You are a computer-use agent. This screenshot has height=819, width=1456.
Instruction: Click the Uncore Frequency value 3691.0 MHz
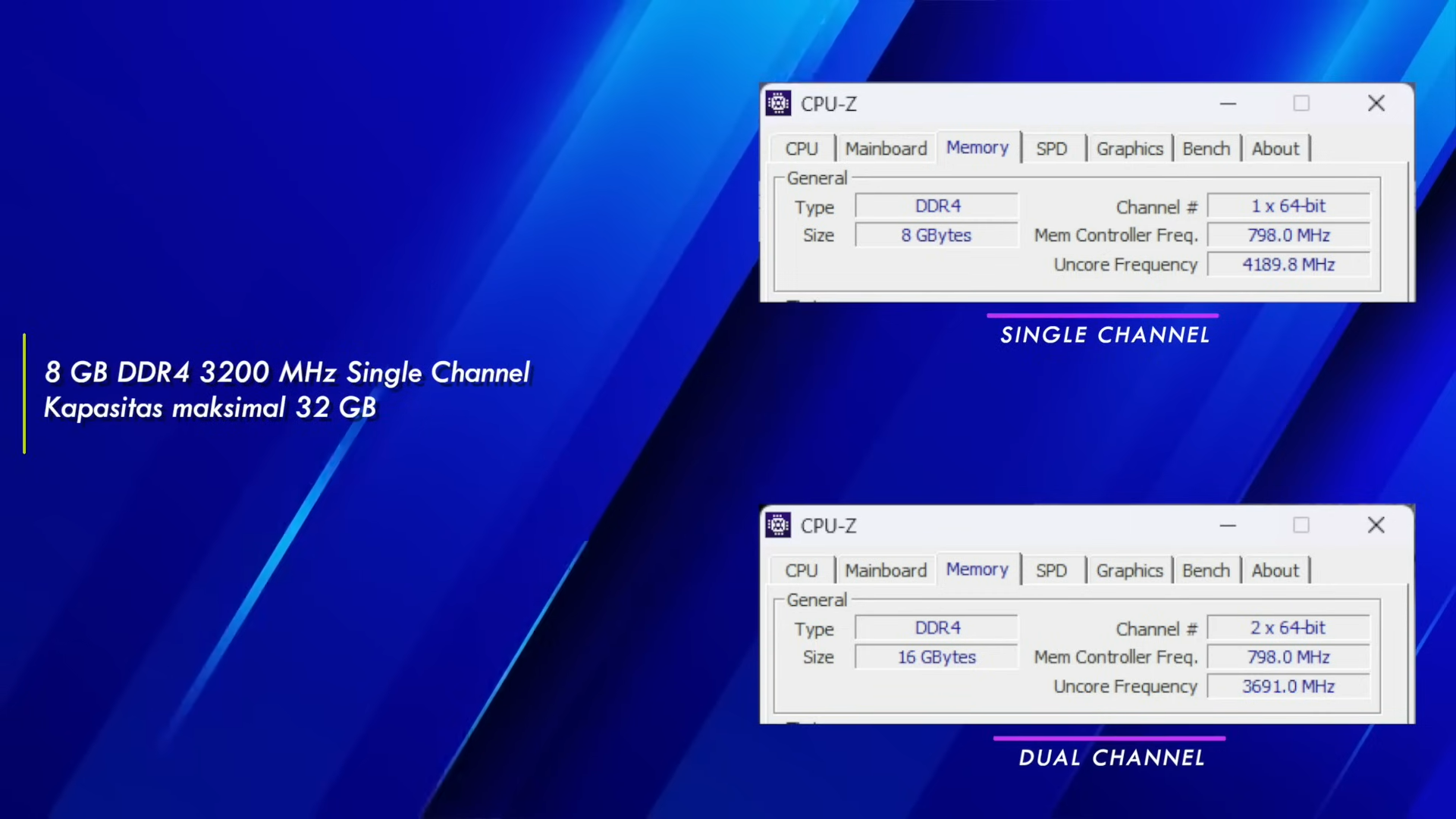coord(1289,686)
